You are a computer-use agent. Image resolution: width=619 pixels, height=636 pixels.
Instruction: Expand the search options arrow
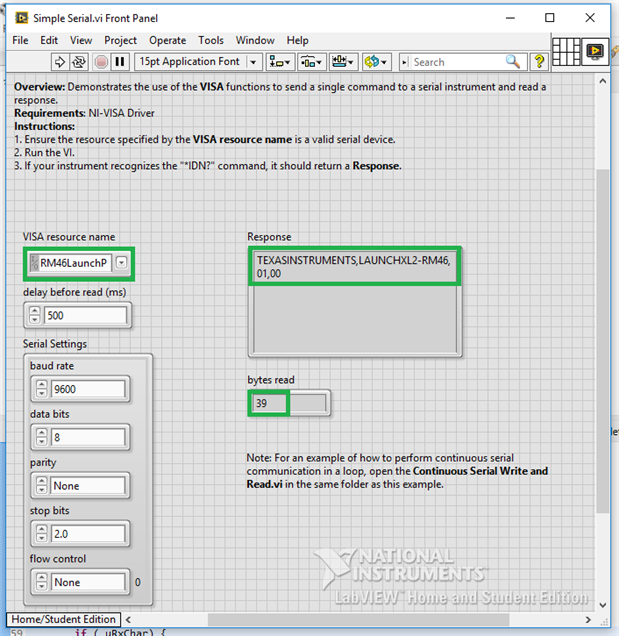click(404, 62)
